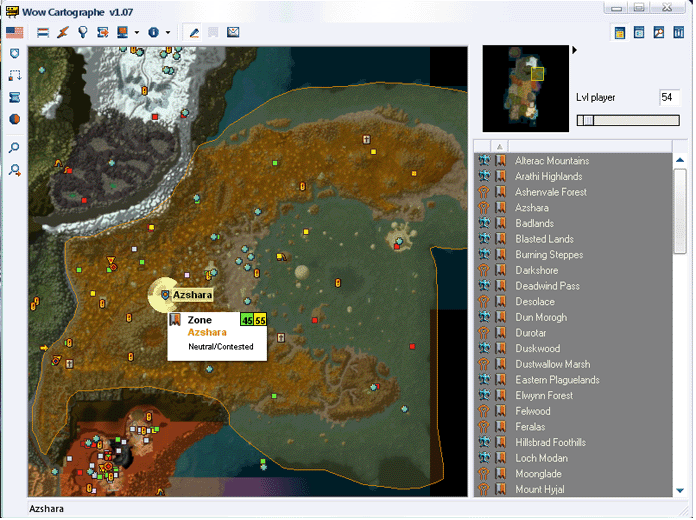Click the orange monitor toolbar icon

(x=123, y=32)
